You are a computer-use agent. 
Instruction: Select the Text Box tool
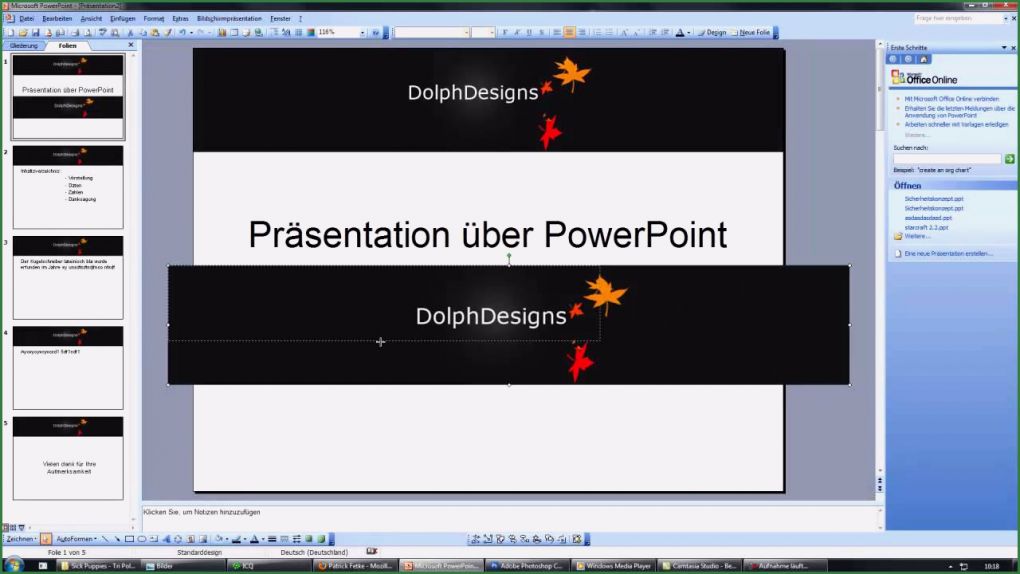pyautogui.click(x=154, y=539)
